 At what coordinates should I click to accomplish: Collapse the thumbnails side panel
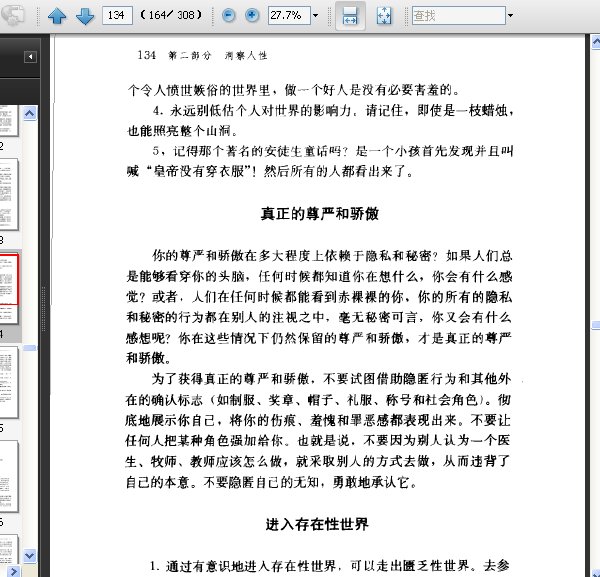click(31, 57)
